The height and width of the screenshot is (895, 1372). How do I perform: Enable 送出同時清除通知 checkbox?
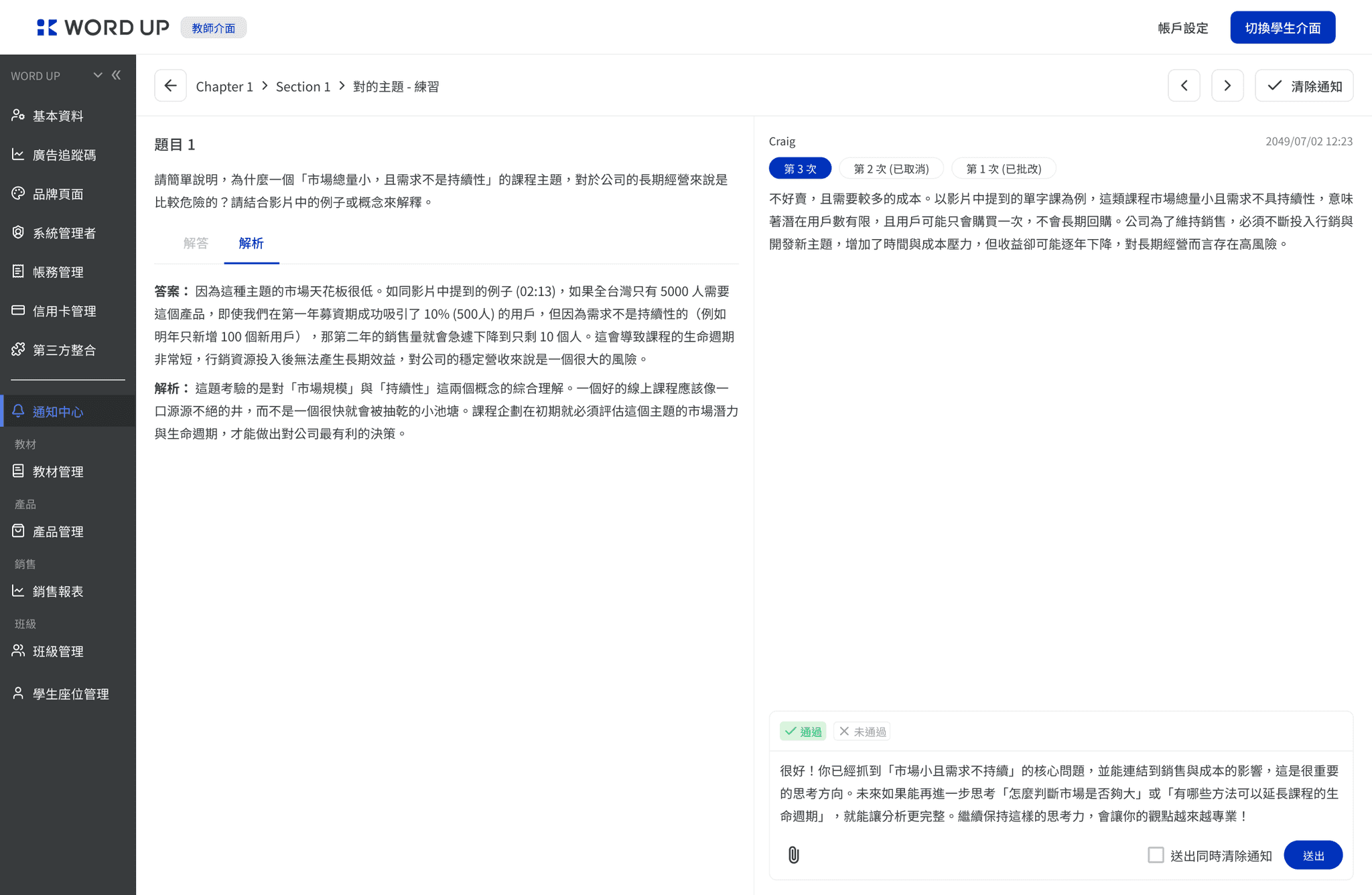(x=1156, y=855)
